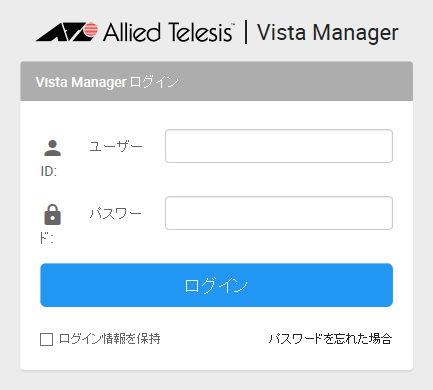Click the ド: label under lock icon
The width and height of the screenshot is (433, 390).
(x=47, y=238)
